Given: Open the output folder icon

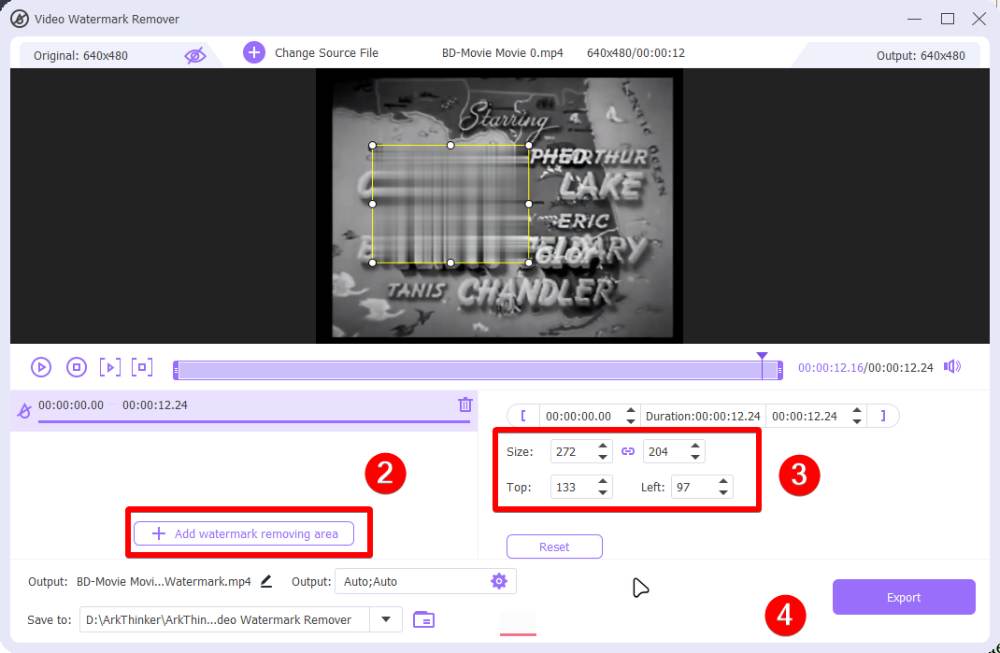Looking at the screenshot, I should pyautogui.click(x=423, y=619).
